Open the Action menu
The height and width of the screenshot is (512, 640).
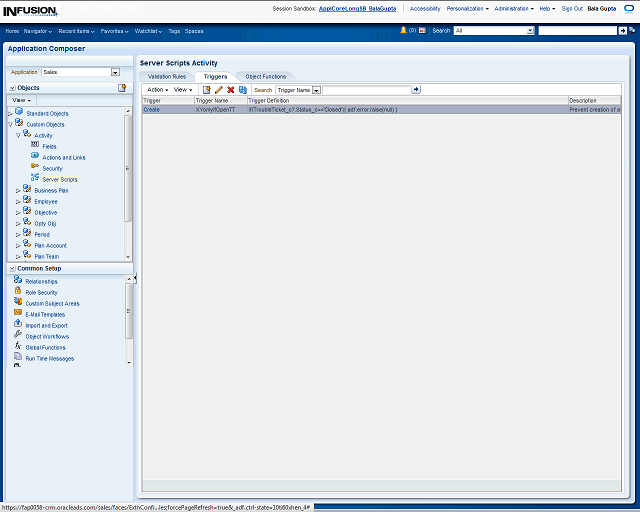158,89
